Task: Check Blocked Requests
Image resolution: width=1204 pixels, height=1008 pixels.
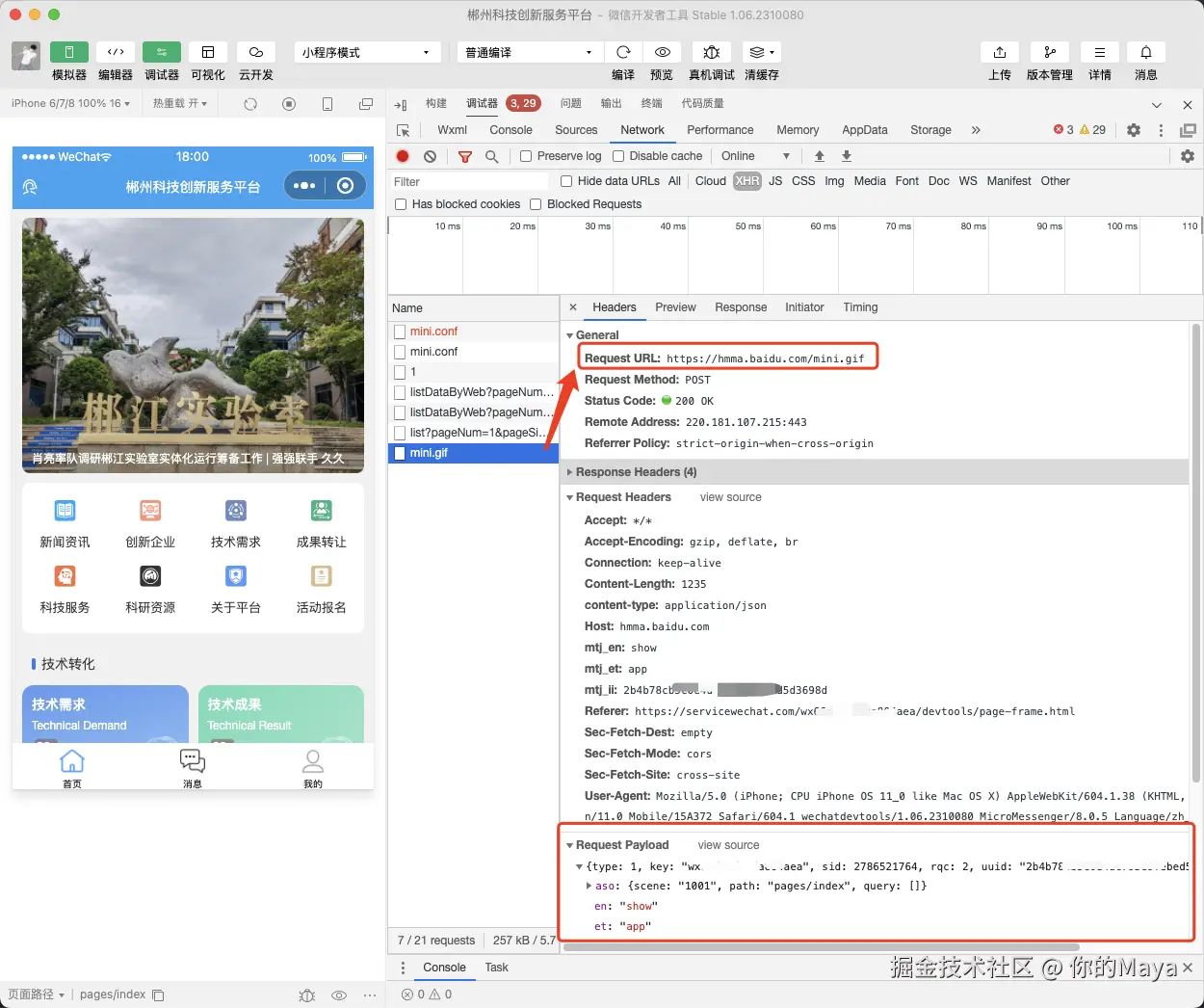Action: (536, 204)
